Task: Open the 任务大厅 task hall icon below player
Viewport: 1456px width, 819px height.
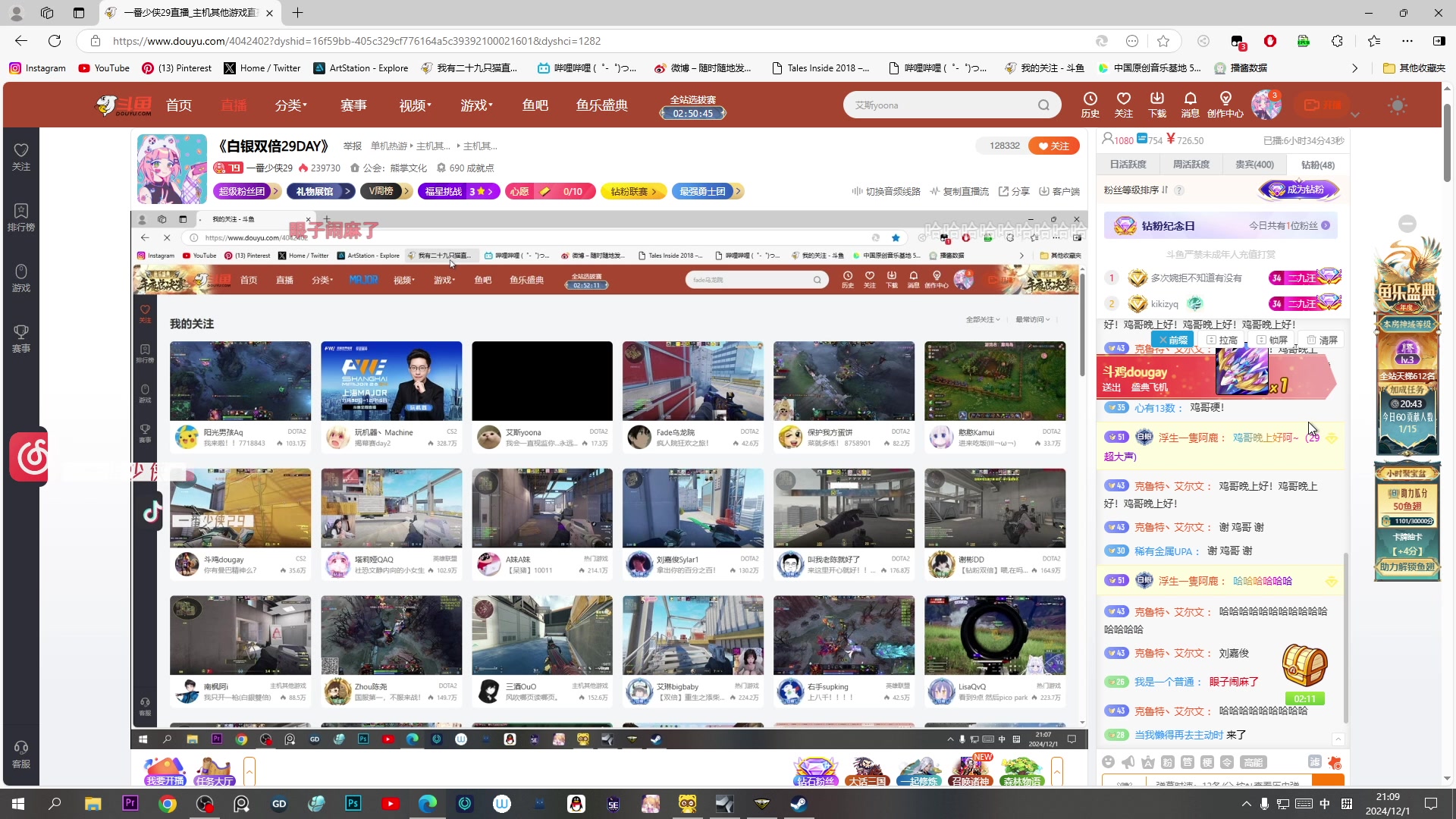Action: (215, 771)
